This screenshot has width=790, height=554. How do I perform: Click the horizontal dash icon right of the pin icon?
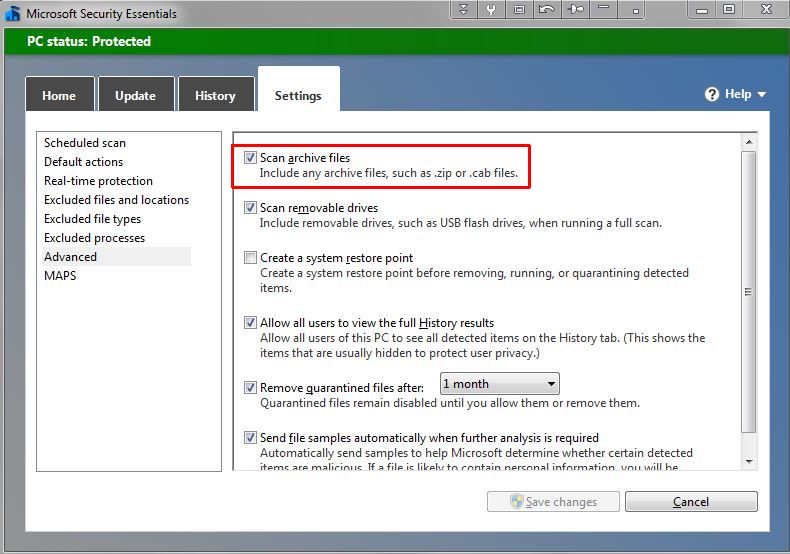tap(604, 7)
